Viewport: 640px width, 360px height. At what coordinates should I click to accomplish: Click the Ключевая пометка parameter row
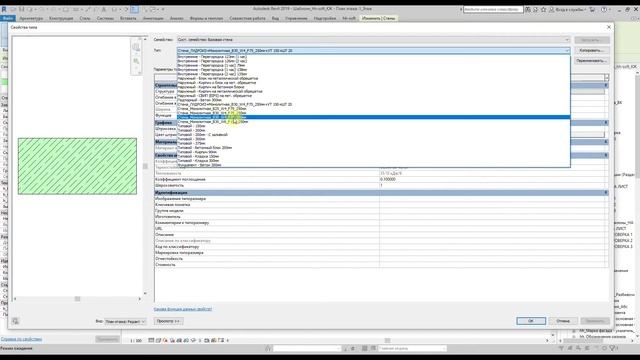381,204
